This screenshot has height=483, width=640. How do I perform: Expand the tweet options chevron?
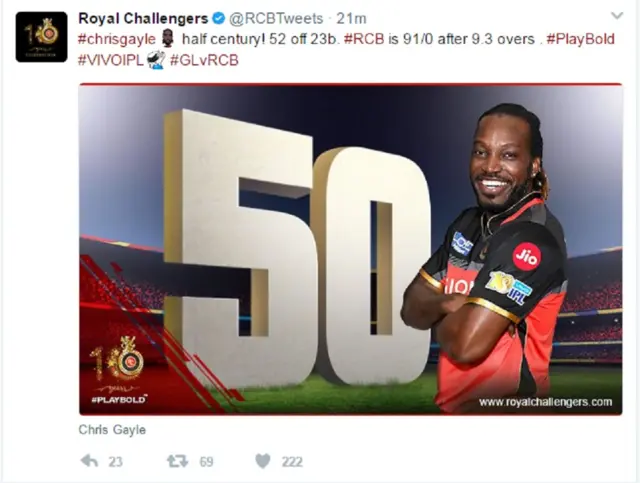tap(617, 16)
